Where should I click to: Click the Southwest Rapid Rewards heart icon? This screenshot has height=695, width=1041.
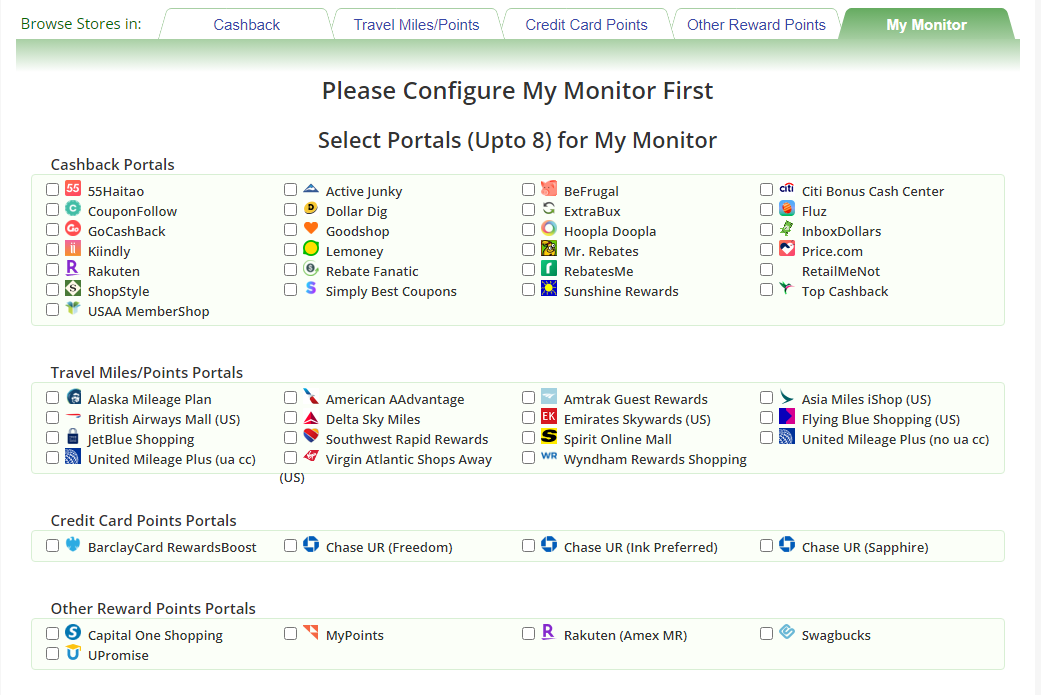(x=311, y=437)
